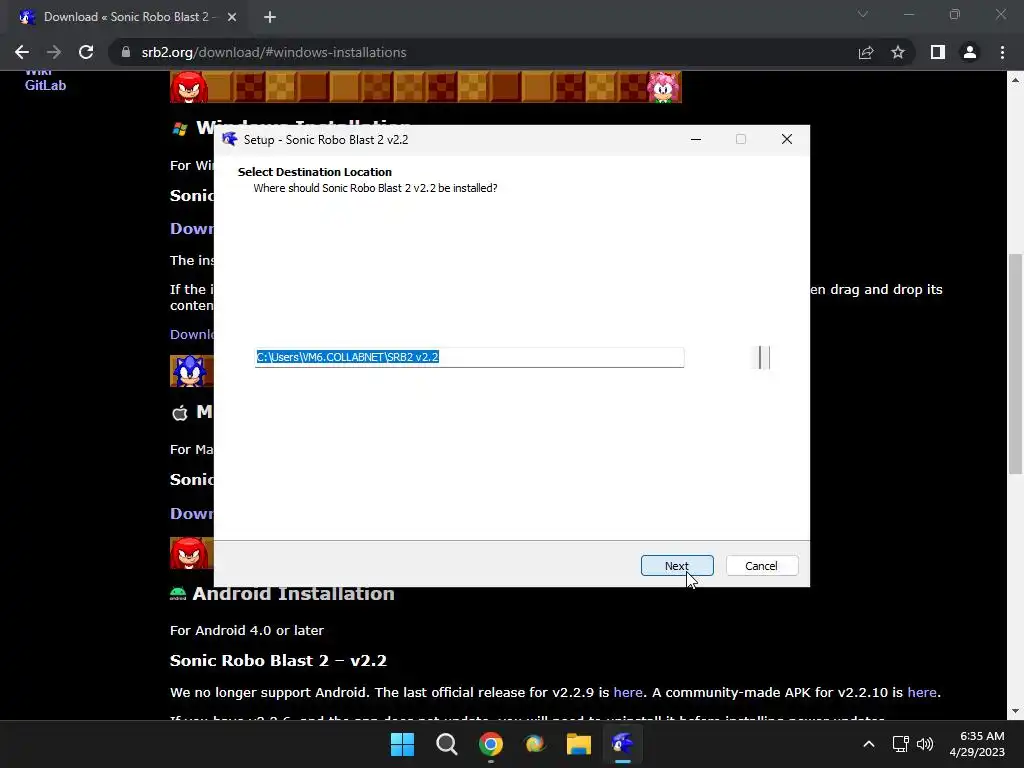The height and width of the screenshot is (768, 1024).
Task: Open a new Chrome tab
Action: click(270, 17)
